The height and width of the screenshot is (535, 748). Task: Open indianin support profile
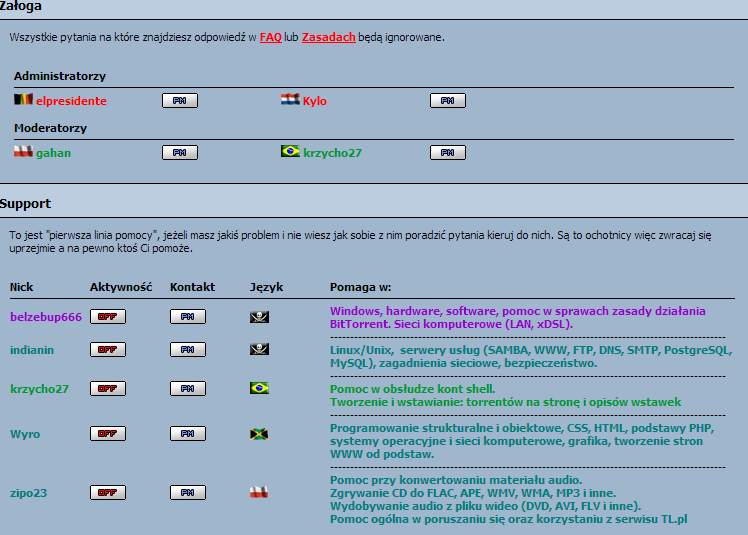click(32, 350)
